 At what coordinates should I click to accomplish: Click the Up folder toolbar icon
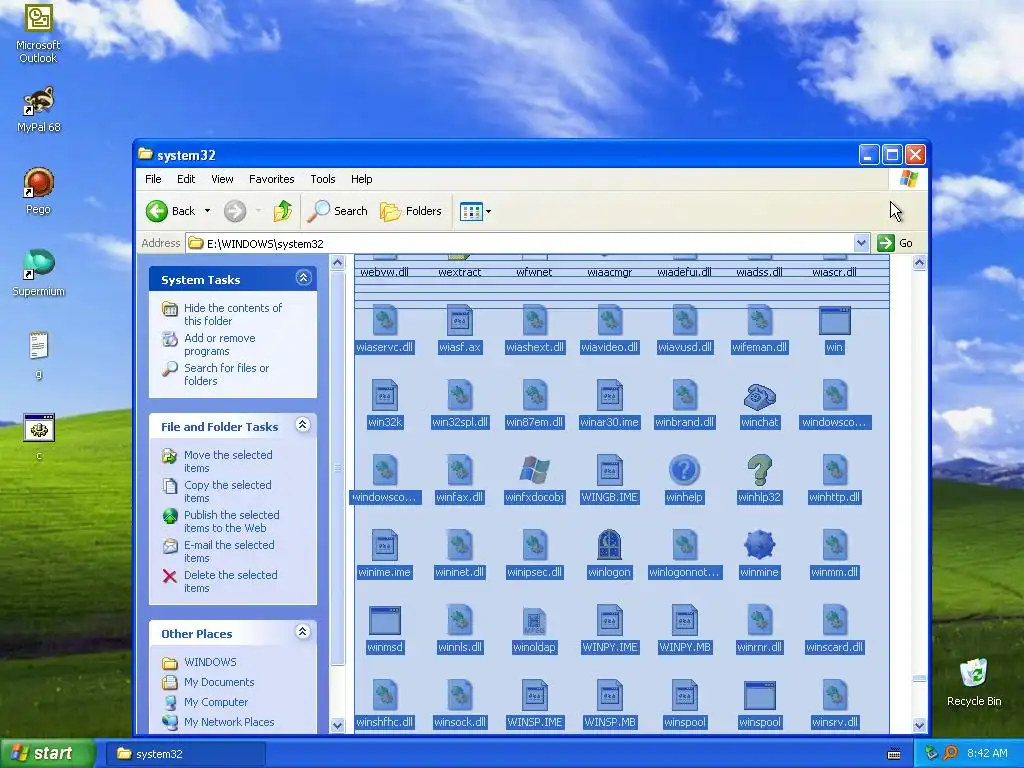coord(283,211)
